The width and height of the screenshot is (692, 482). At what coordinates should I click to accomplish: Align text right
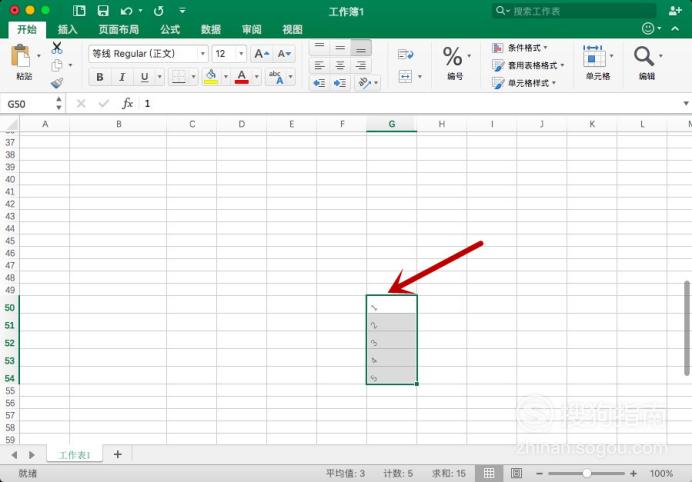tap(361, 65)
